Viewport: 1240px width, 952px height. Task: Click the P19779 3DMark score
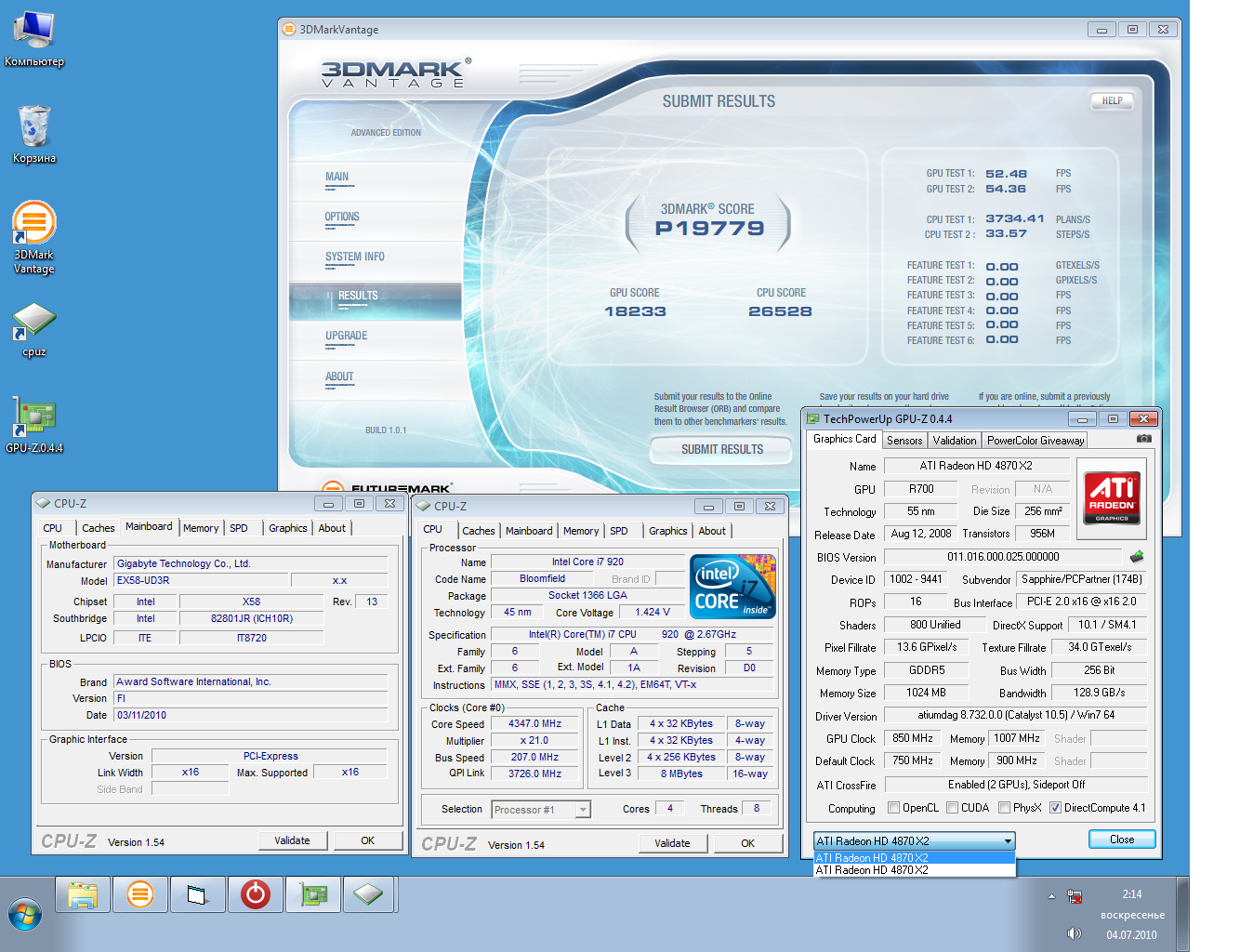(x=709, y=228)
